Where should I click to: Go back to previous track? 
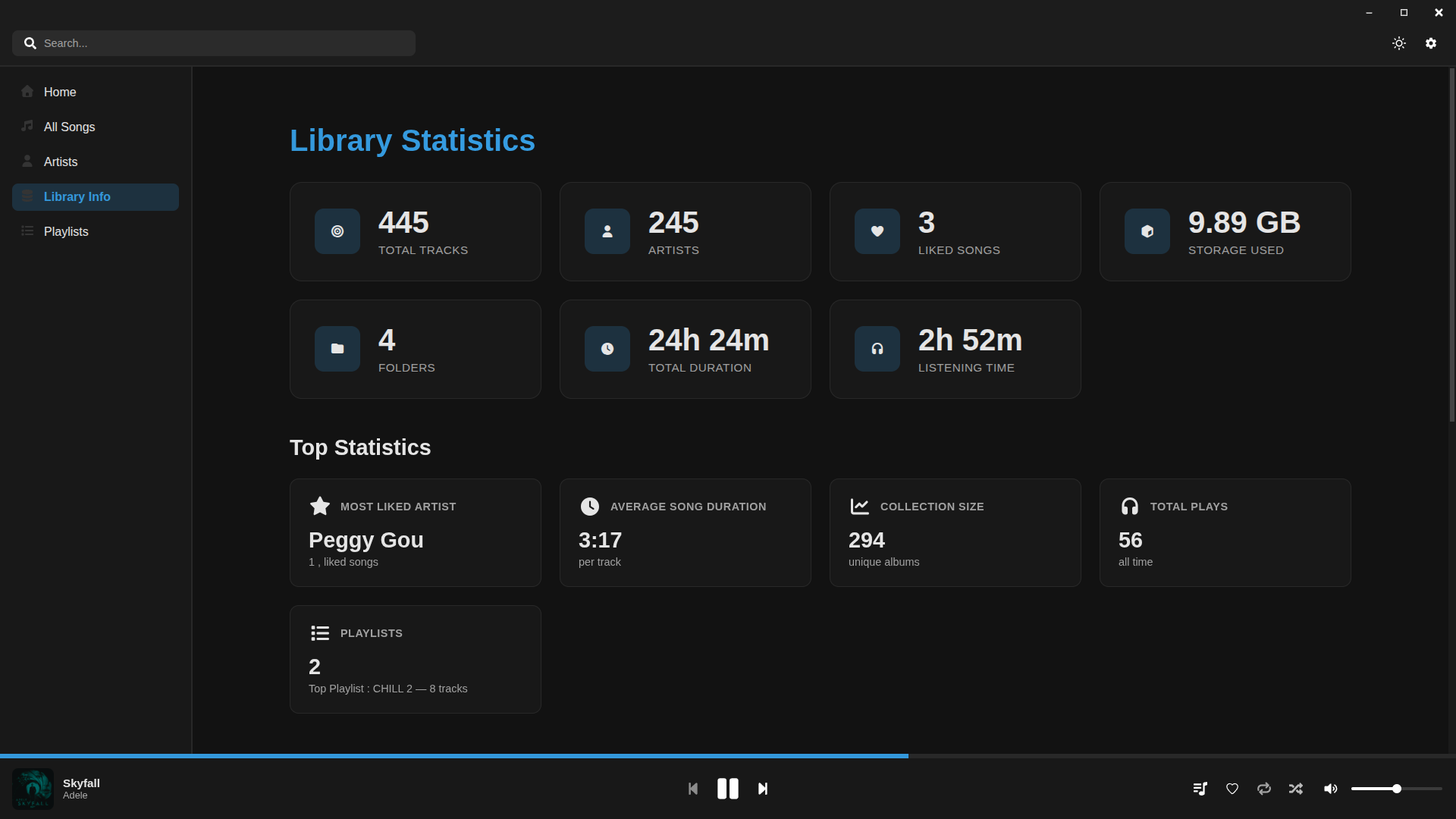(692, 789)
